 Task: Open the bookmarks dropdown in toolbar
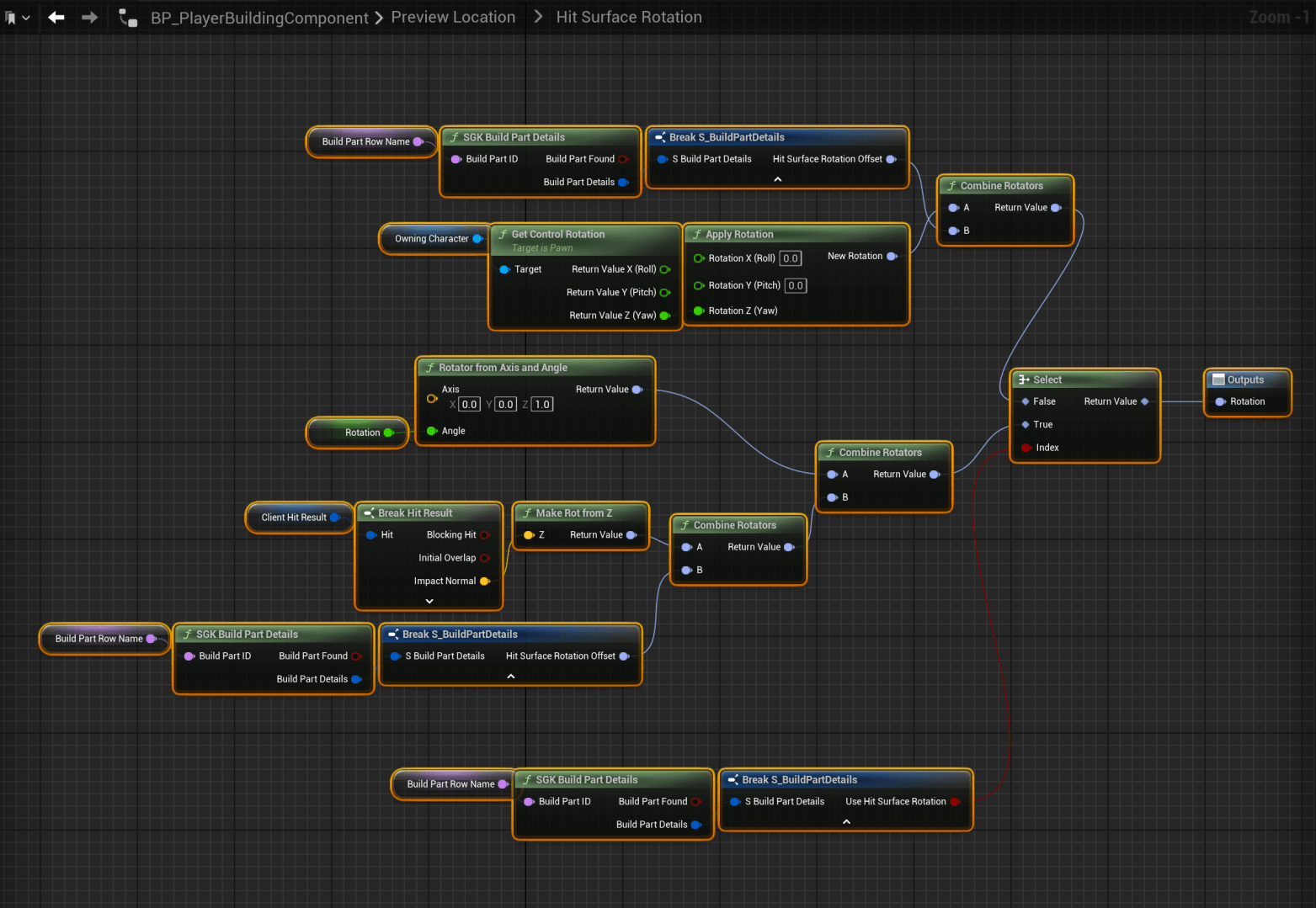[x=18, y=18]
